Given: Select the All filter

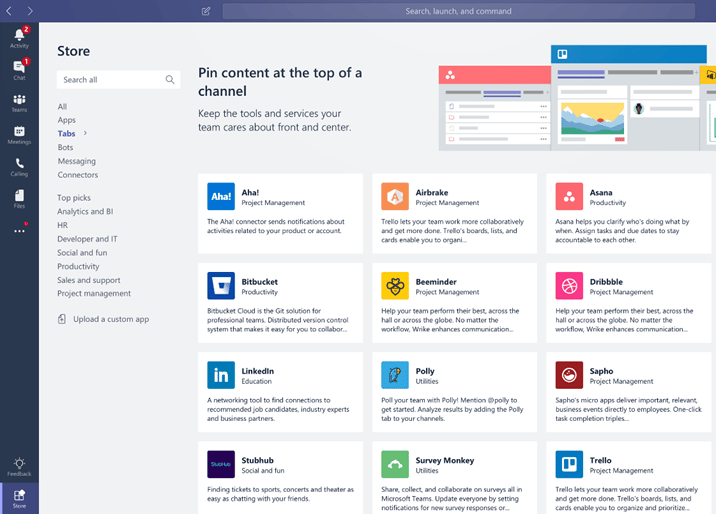Looking at the screenshot, I should 62,106.
